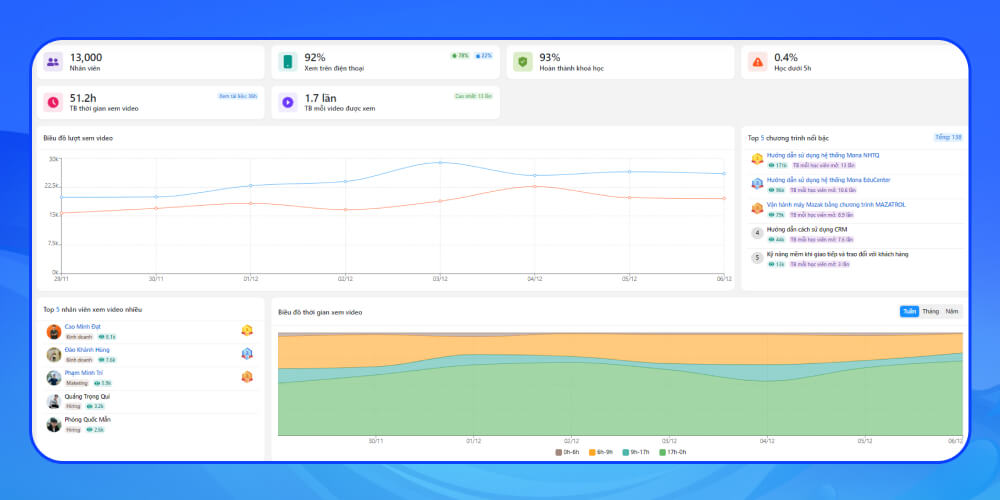The height and width of the screenshot is (500, 1000).
Task: Open program Vận hành máy Mazak bằng MAZATROL
Action: tap(836, 205)
